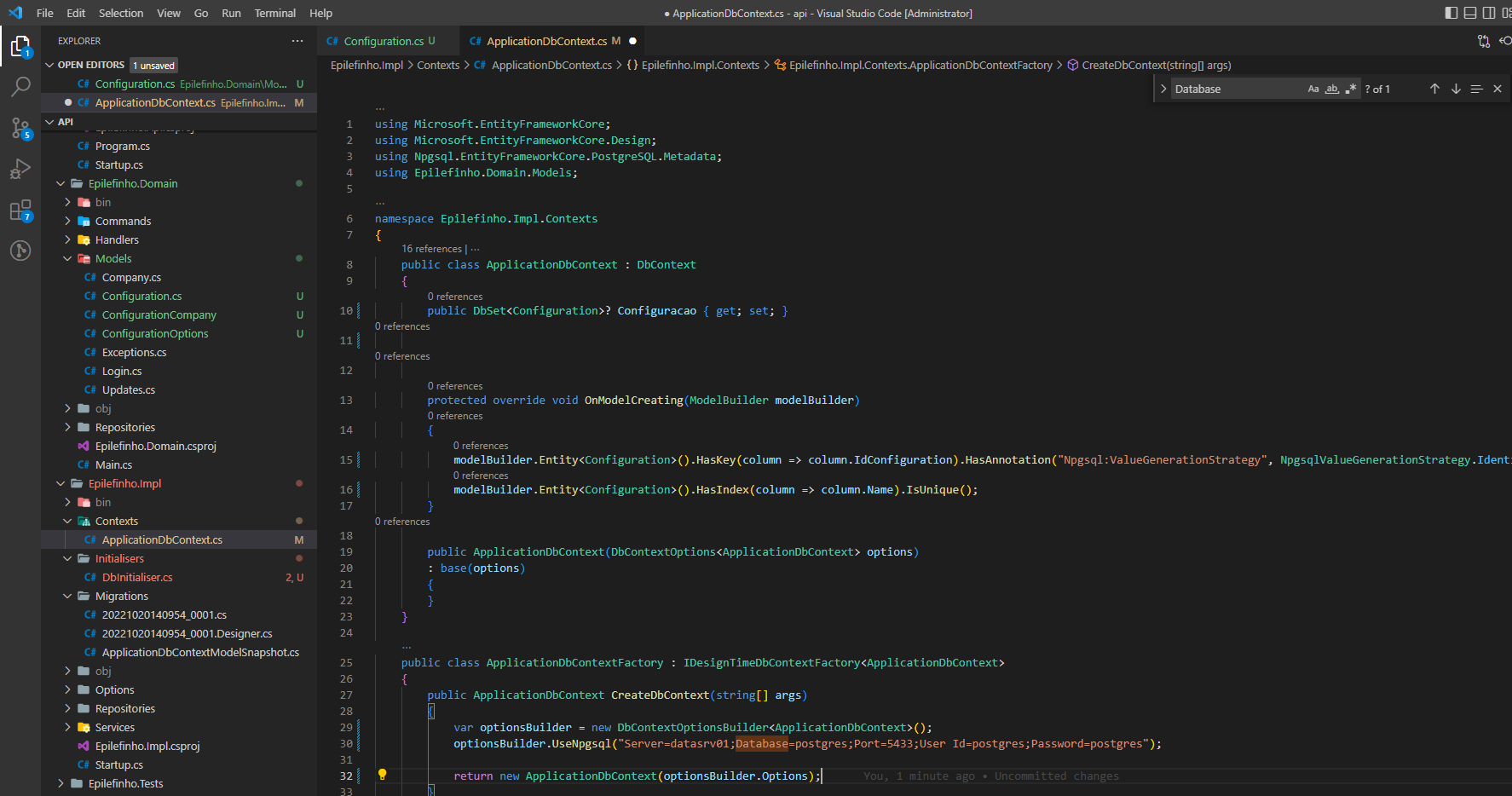
Task: Toggle Match Case in find widget
Action: pos(1313,89)
